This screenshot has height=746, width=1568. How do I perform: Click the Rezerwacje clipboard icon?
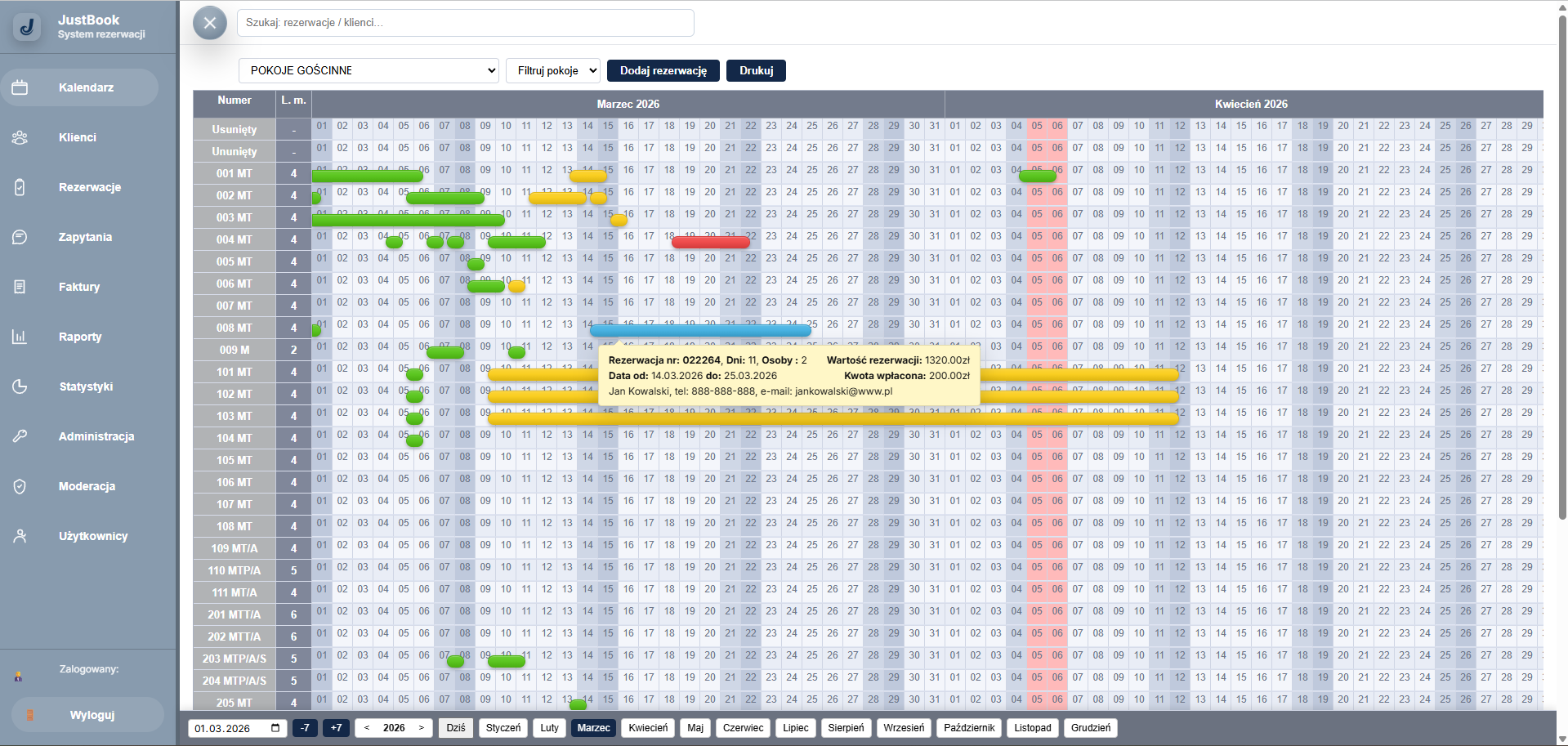[20, 187]
